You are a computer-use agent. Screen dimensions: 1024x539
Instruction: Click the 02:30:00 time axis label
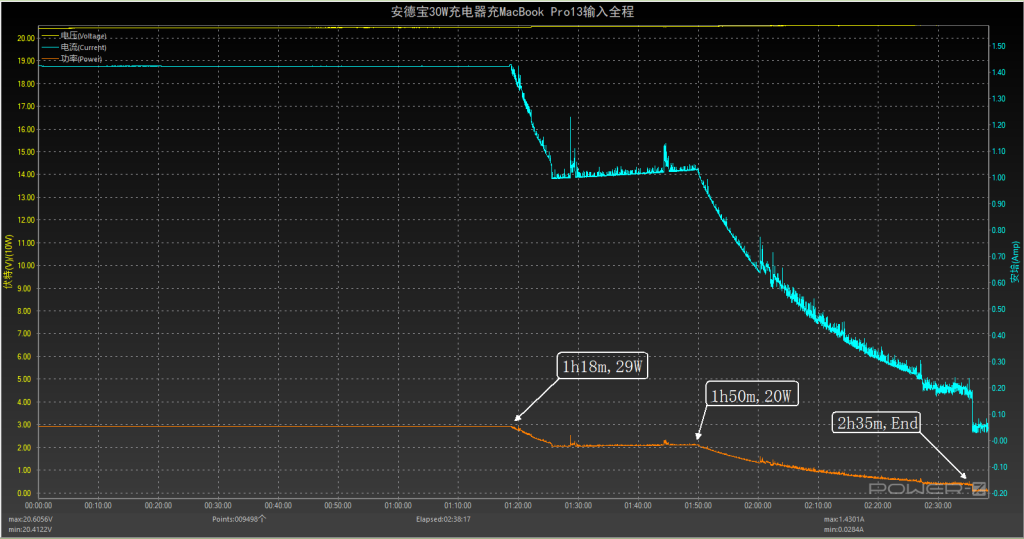[938, 506]
